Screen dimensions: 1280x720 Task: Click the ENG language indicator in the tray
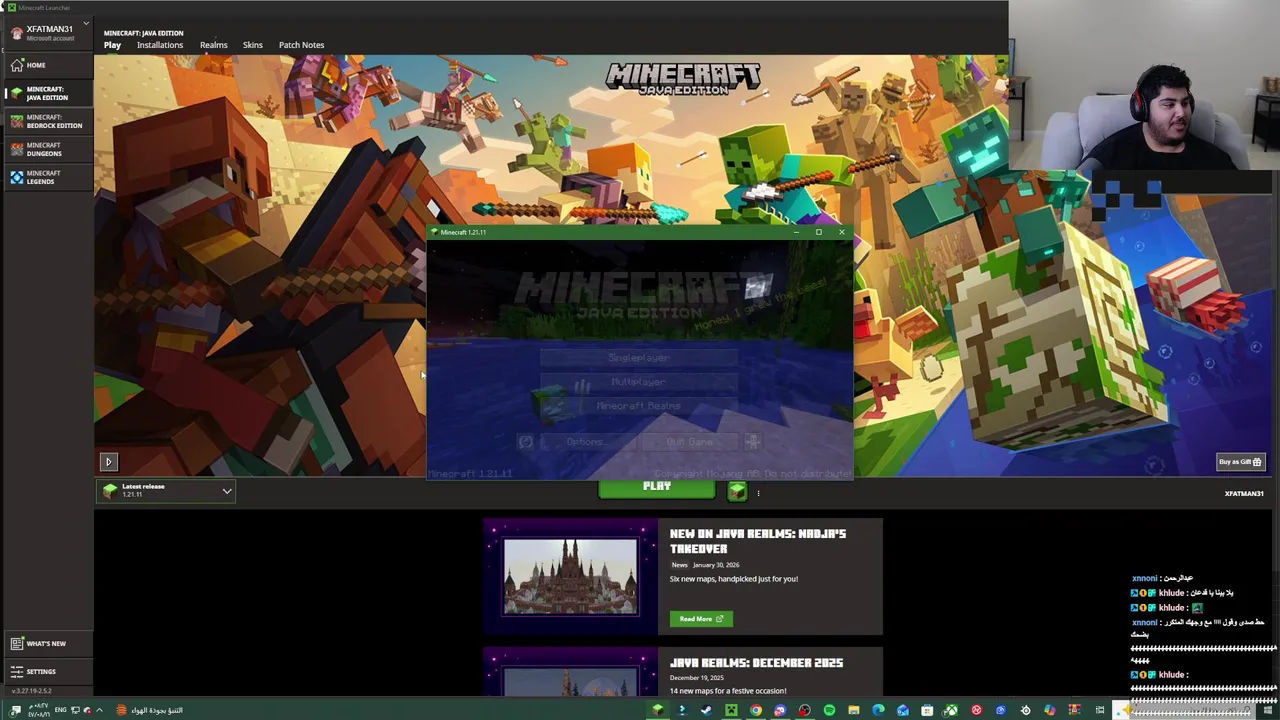pos(60,710)
